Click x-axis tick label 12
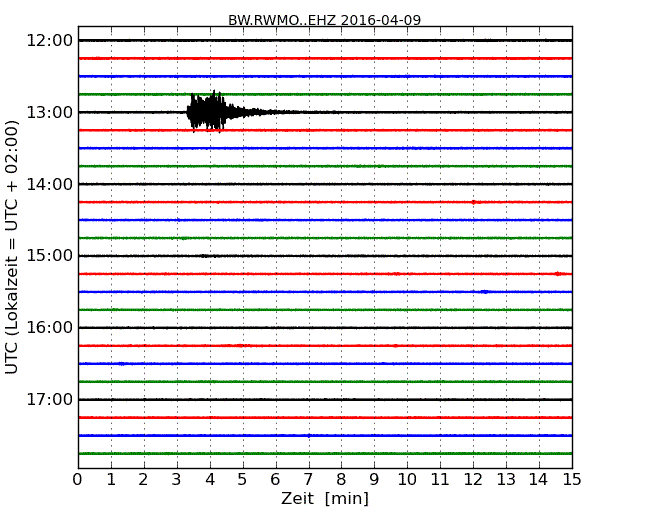 tap(473, 480)
